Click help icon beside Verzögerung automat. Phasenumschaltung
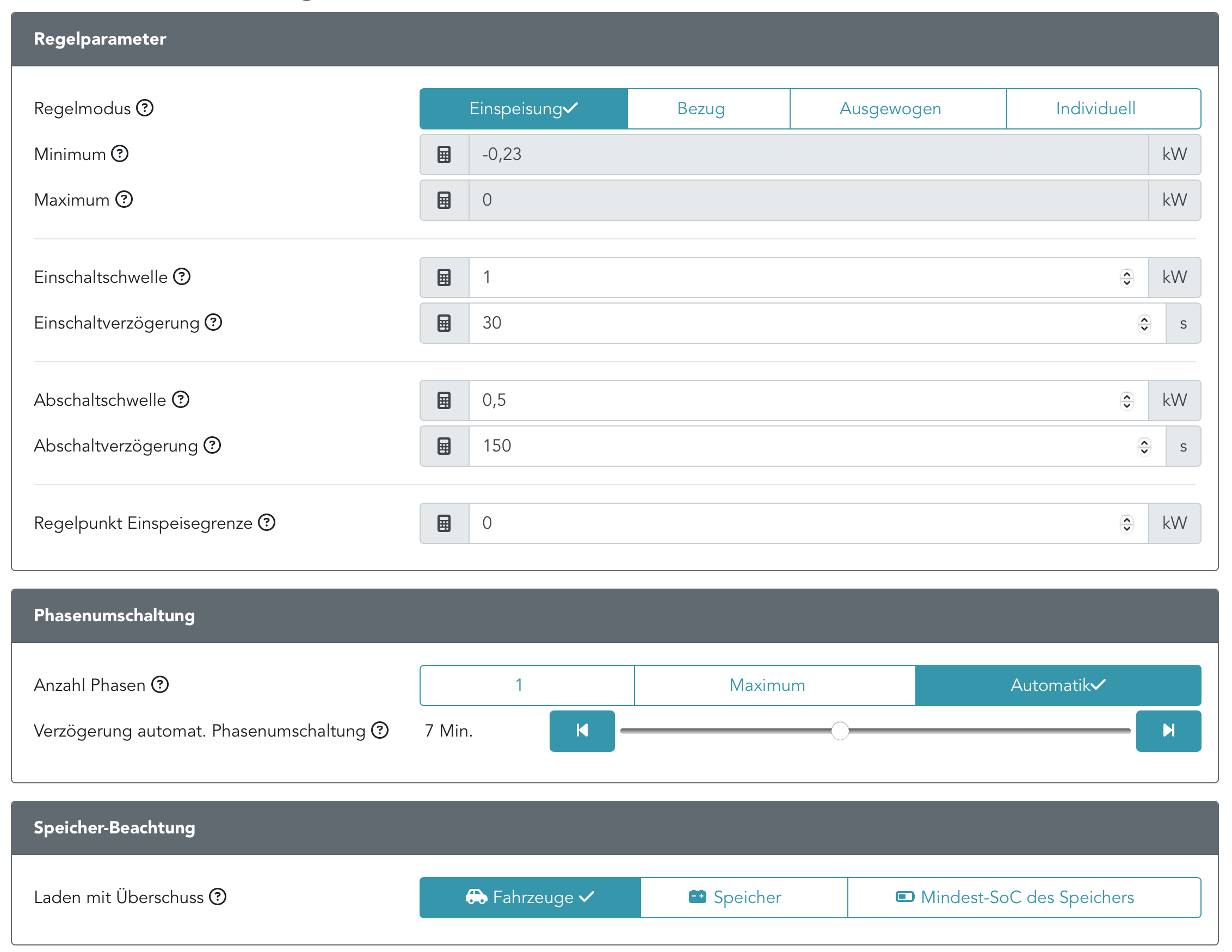 [x=380, y=731]
